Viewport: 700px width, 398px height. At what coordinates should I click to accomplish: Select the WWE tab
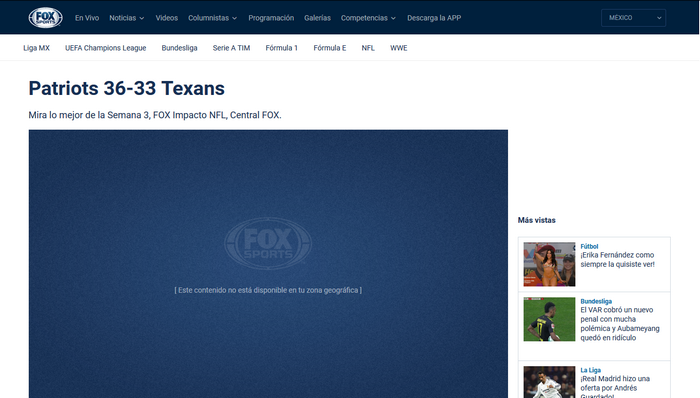pos(399,48)
